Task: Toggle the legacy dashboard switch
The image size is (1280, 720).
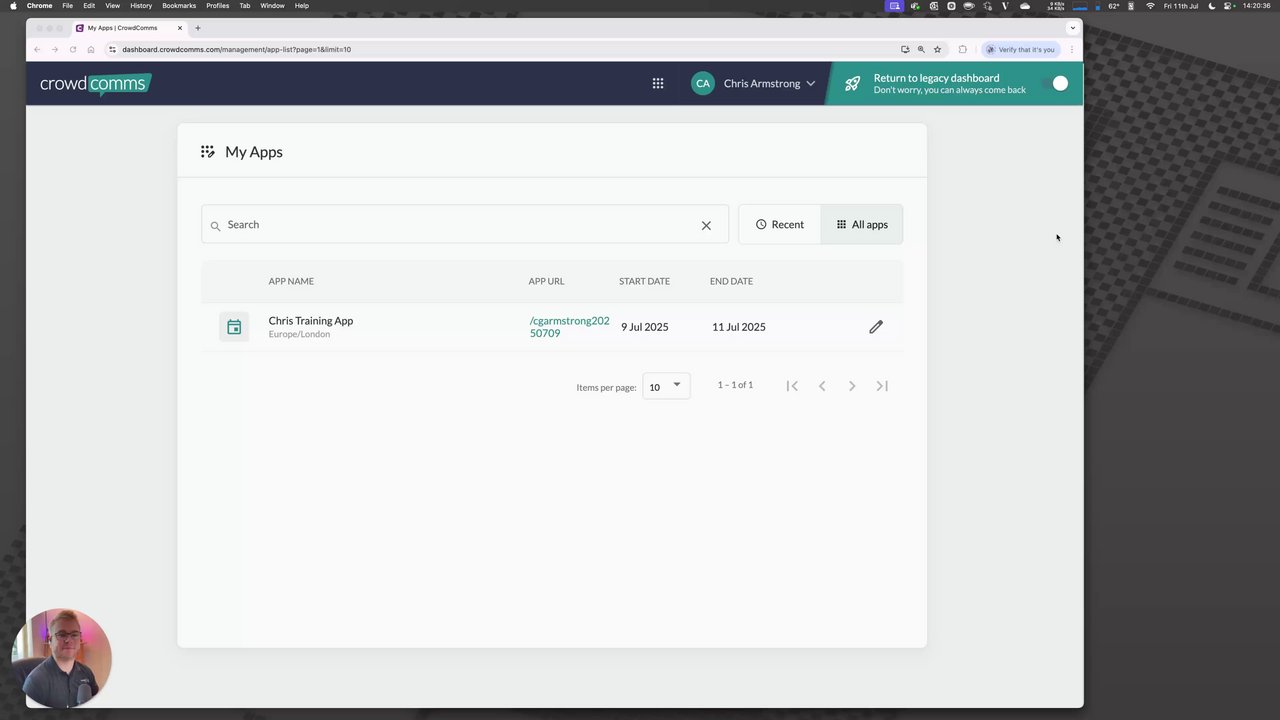Action: (1054, 84)
